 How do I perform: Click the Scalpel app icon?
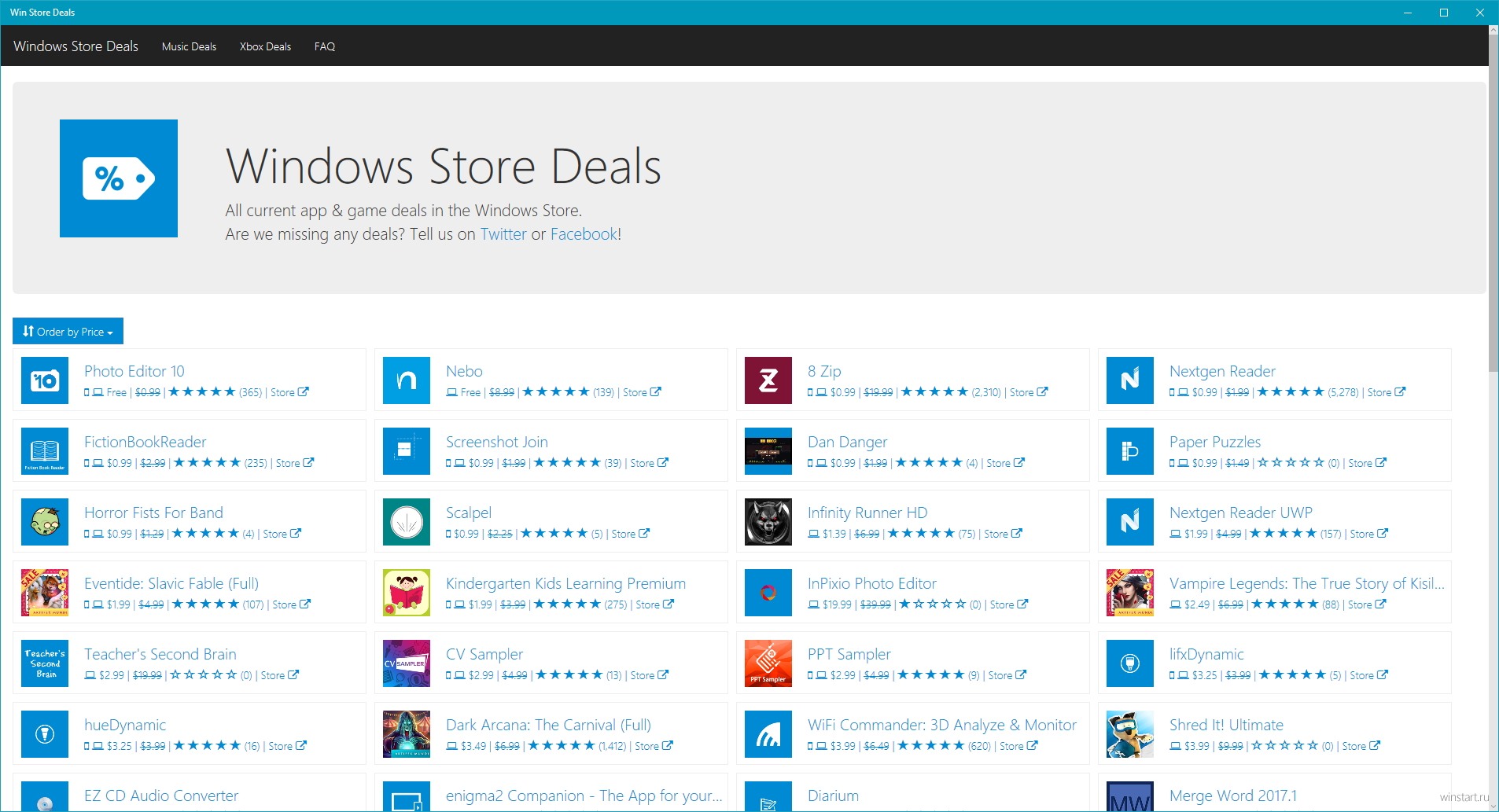[x=407, y=522]
